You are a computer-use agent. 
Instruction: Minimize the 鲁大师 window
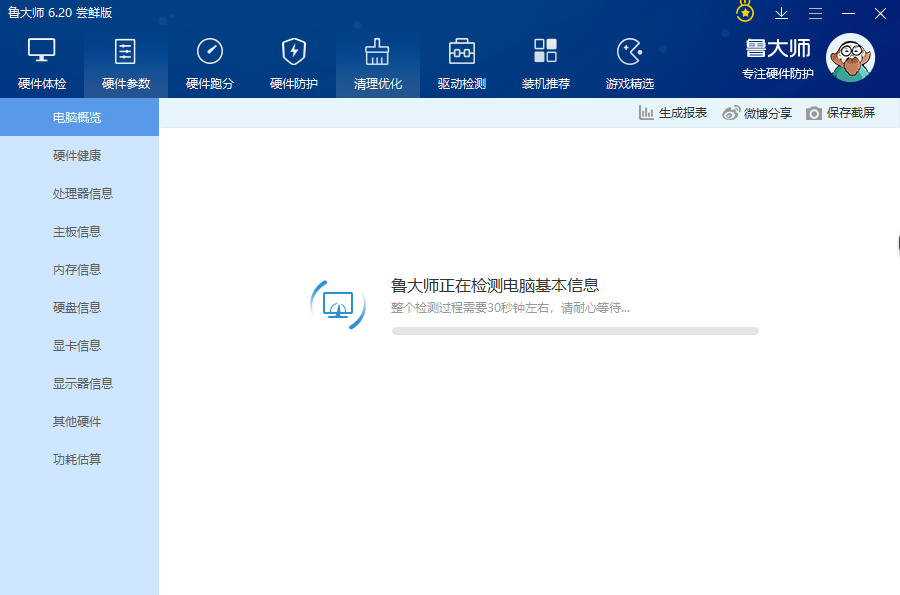click(x=848, y=13)
